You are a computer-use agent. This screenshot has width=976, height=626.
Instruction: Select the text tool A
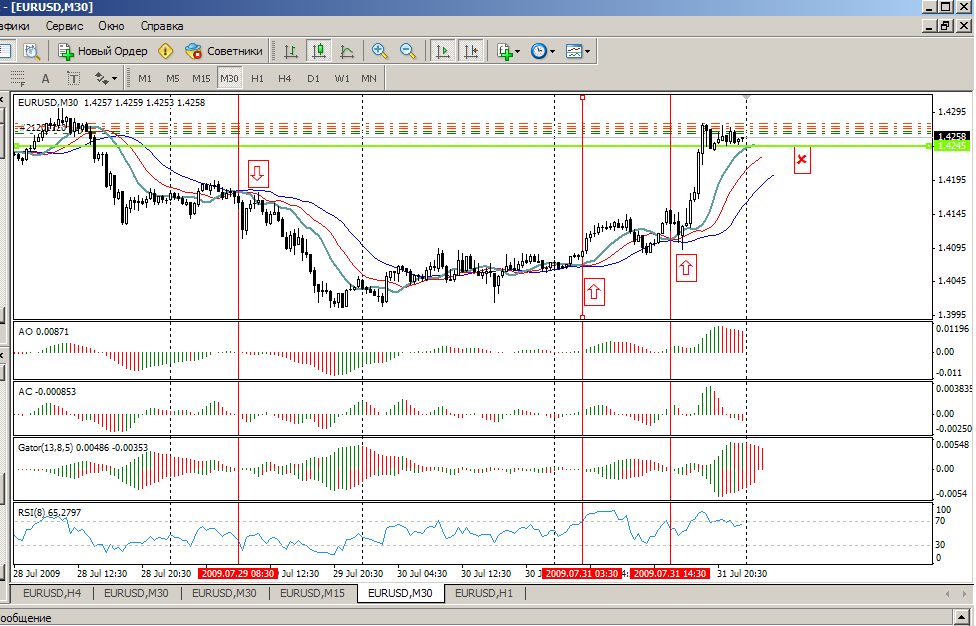(x=45, y=78)
